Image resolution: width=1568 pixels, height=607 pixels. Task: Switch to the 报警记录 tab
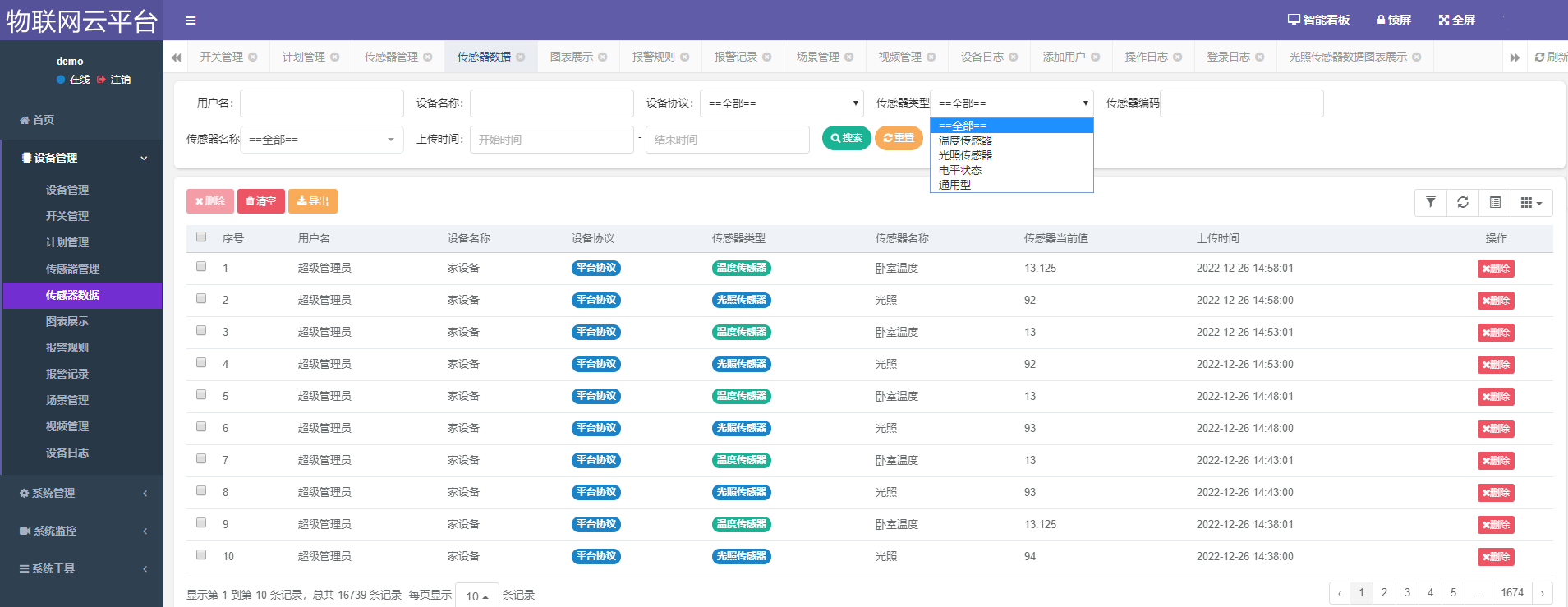(735, 57)
